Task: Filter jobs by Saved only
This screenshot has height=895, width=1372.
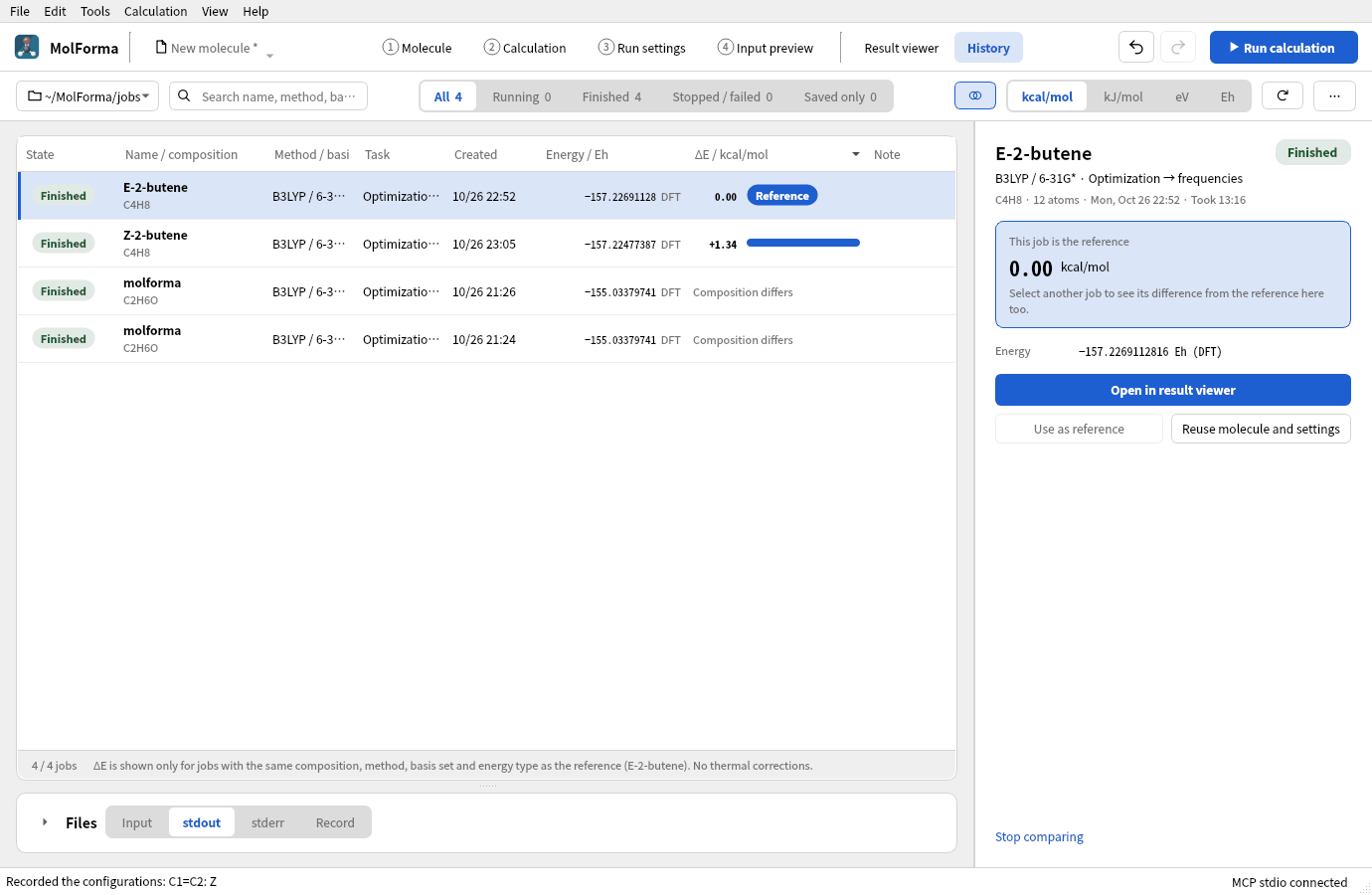Action: [x=840, y=96]
